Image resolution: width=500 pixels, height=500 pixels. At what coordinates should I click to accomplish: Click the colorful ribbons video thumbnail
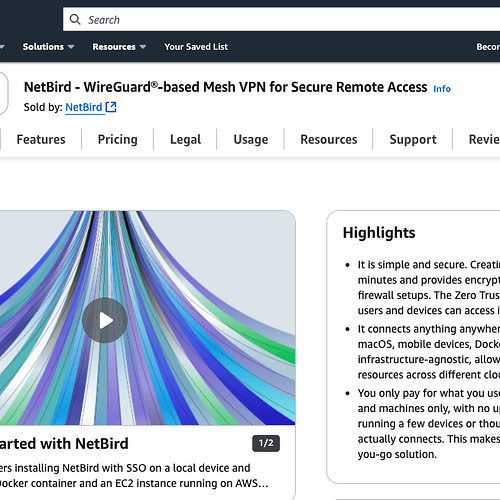pos(147,318)
